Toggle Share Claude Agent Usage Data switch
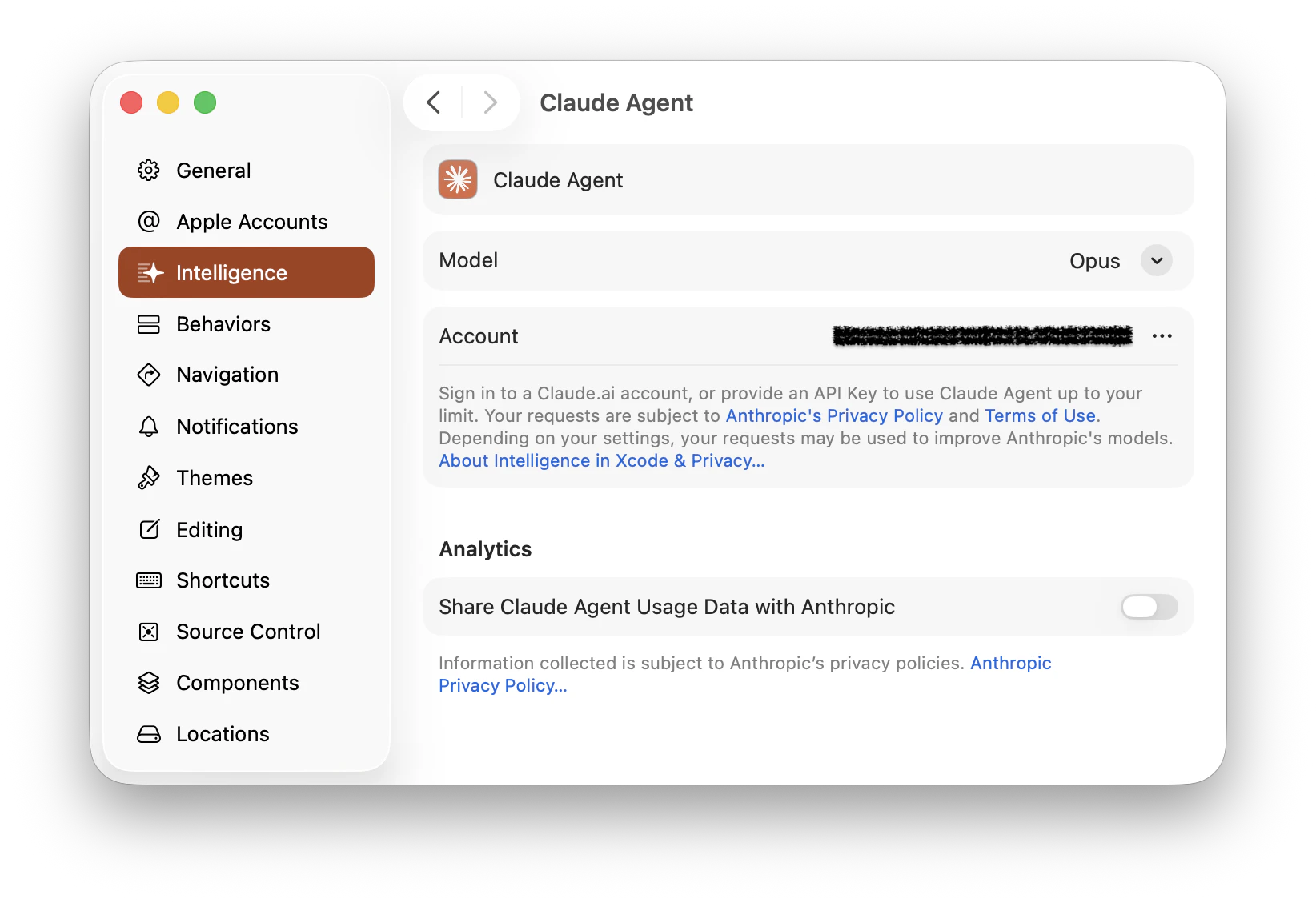 pos(1149,607)
